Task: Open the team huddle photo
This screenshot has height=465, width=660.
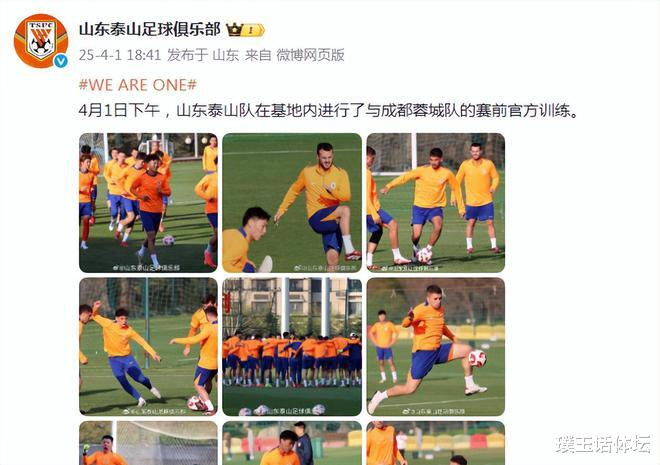Action: pos(292,346)
